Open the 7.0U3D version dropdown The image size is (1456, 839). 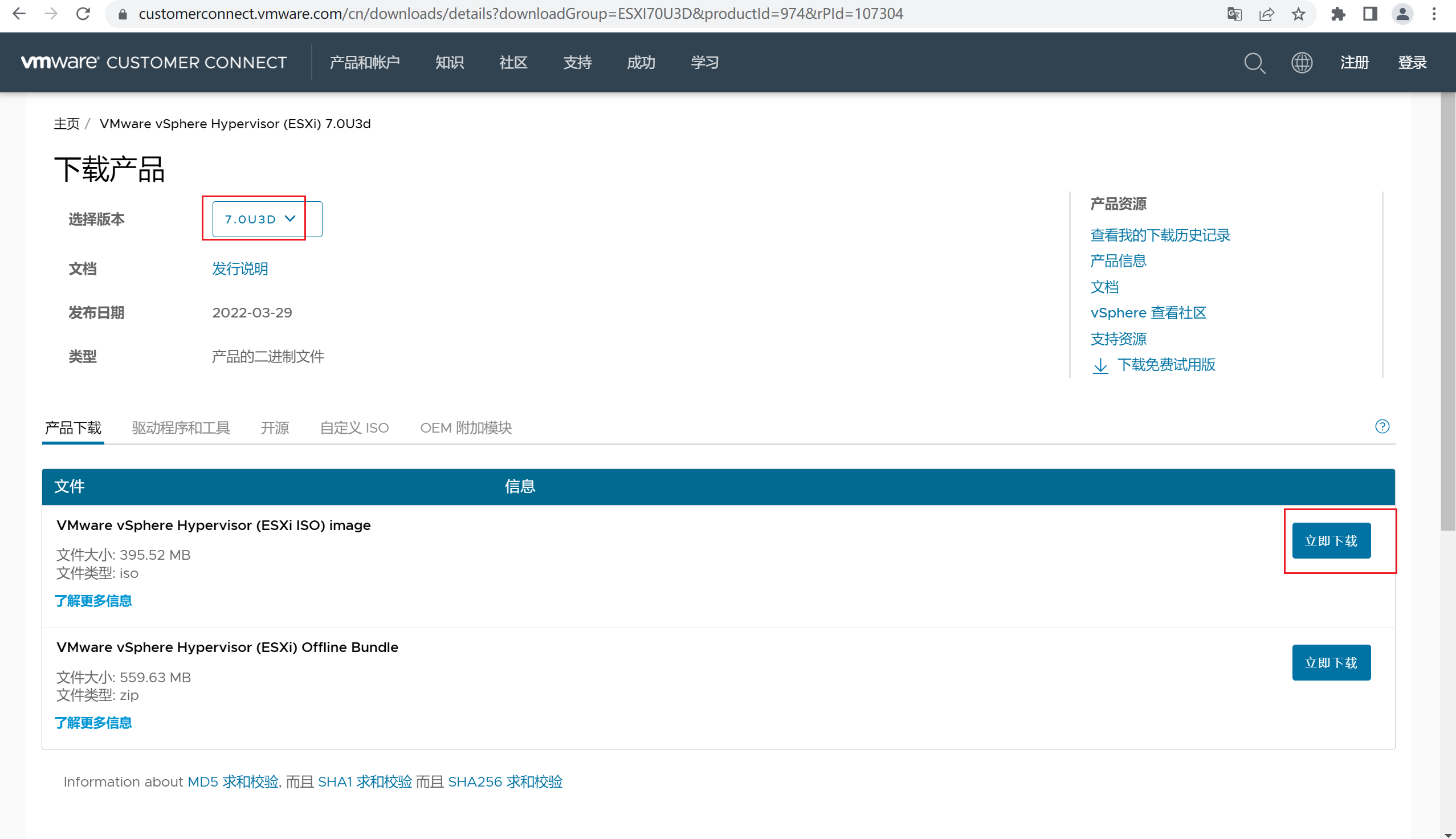click(x=267, y=219)
